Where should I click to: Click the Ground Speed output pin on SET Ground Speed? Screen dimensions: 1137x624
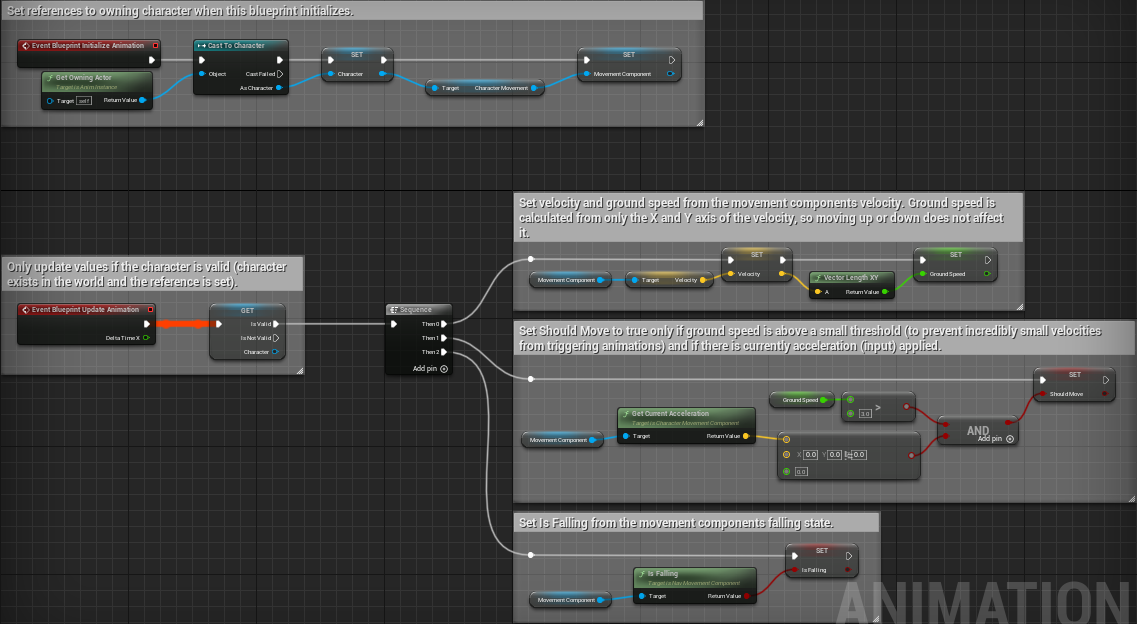pos(987,274)
